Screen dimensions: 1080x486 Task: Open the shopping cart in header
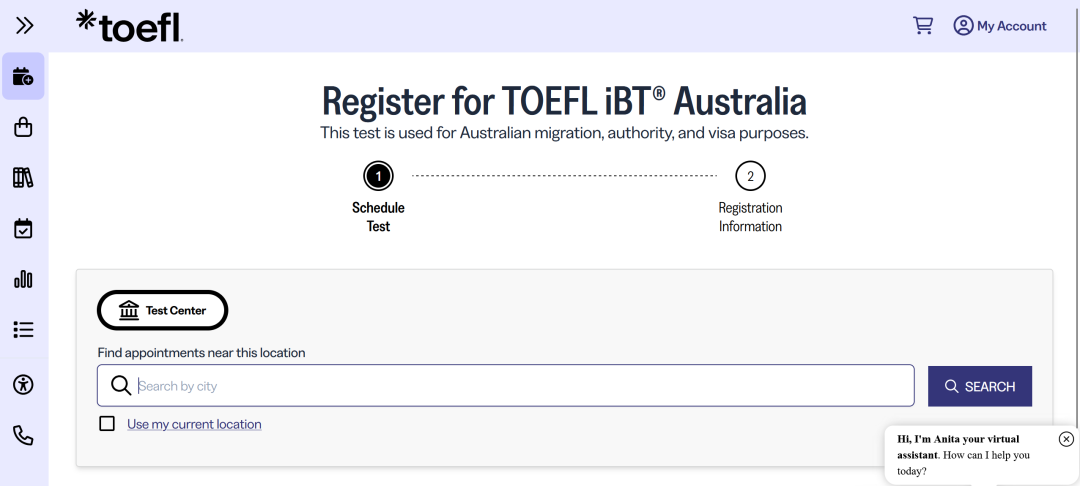(923, 26)
